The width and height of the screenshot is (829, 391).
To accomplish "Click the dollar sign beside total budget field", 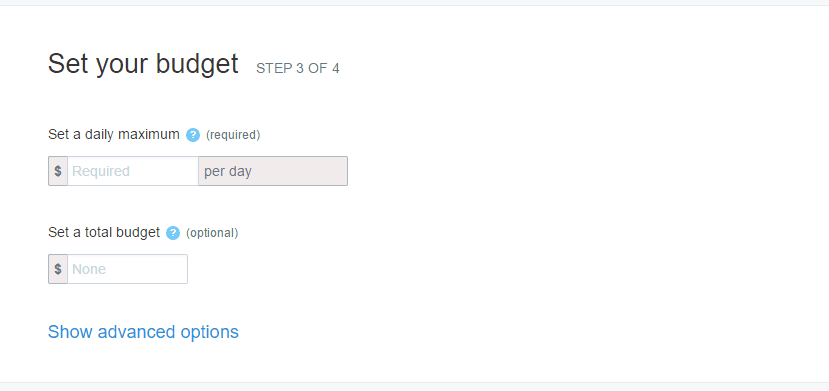I will click(58, 269).
